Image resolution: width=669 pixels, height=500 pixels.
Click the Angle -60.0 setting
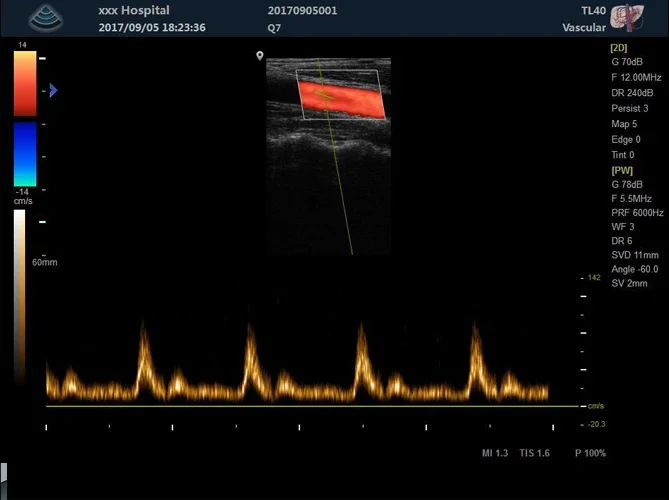coord(634,270)
